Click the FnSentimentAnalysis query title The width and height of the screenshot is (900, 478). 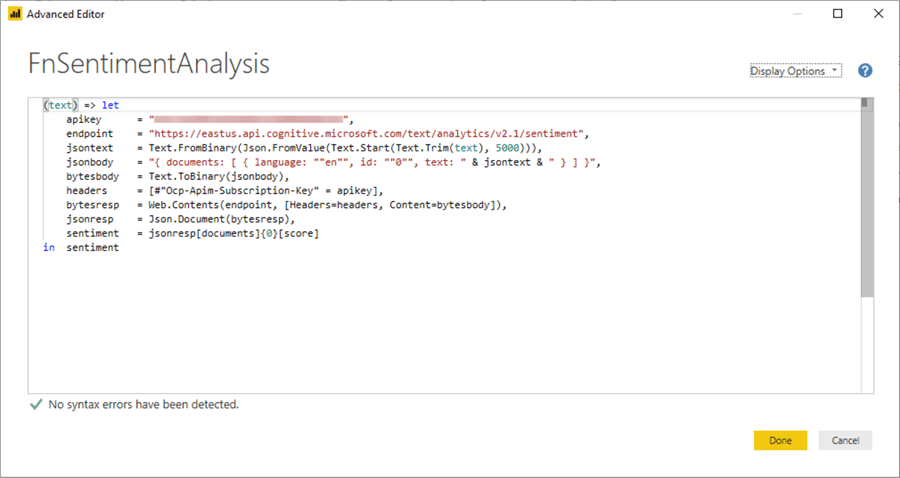(x=149, y=65)
